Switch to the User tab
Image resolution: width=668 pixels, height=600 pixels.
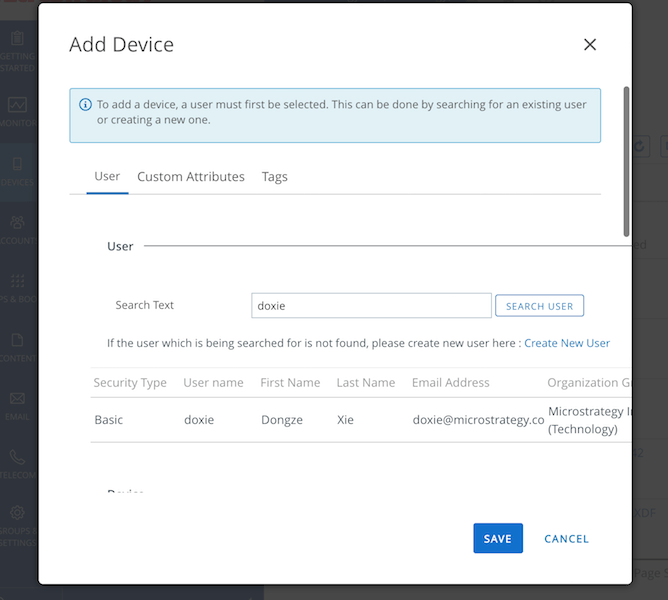pyautogui.click(x=107, y=177)
